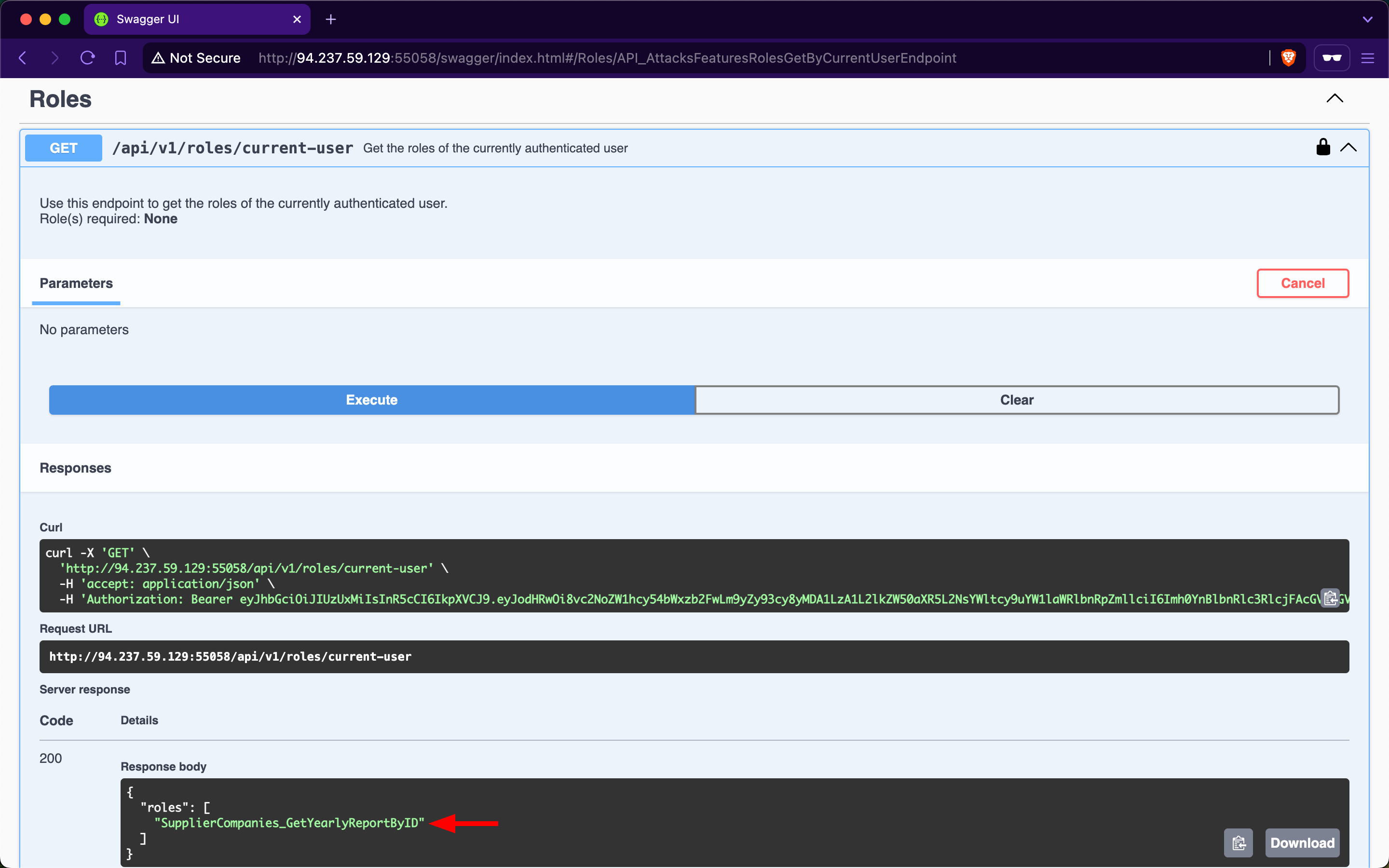The height and width of the screenshot is (868, 1389).
Task: Select the Swagger UI browser tab
Action: (197, 19)
